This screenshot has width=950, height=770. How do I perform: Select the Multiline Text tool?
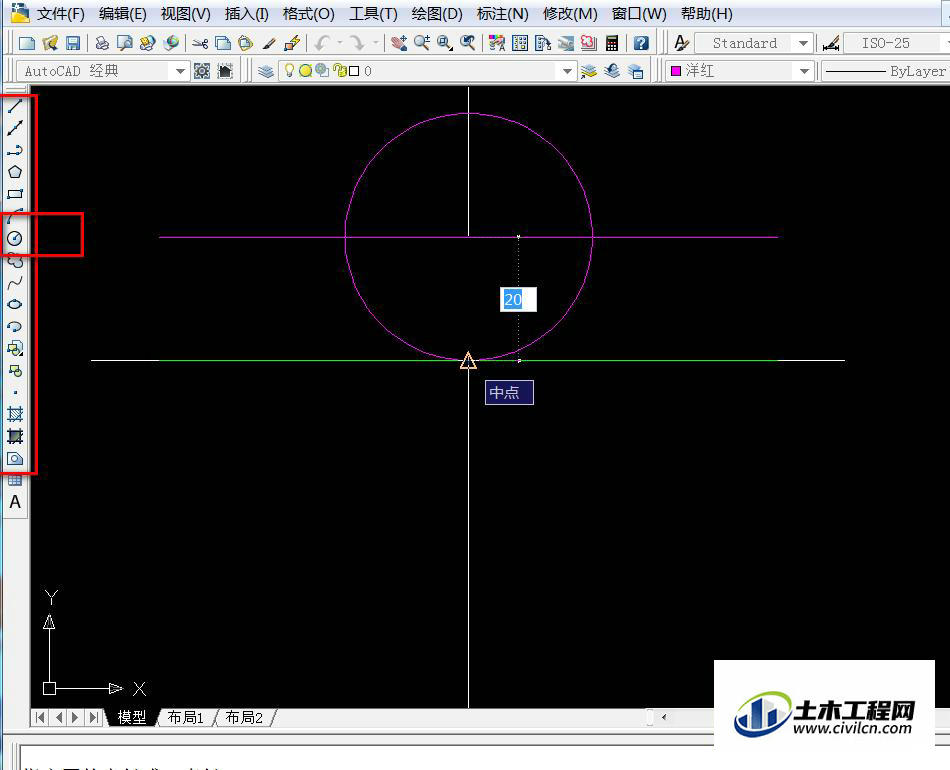pos(15,502)
